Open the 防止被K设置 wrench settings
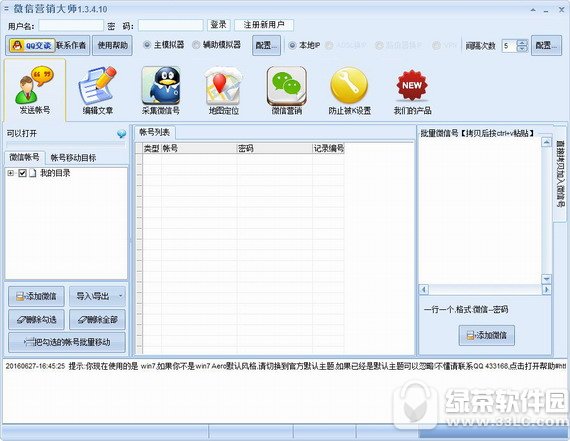Viewport: 570px width, 441px height. click(x=349, y=90)
